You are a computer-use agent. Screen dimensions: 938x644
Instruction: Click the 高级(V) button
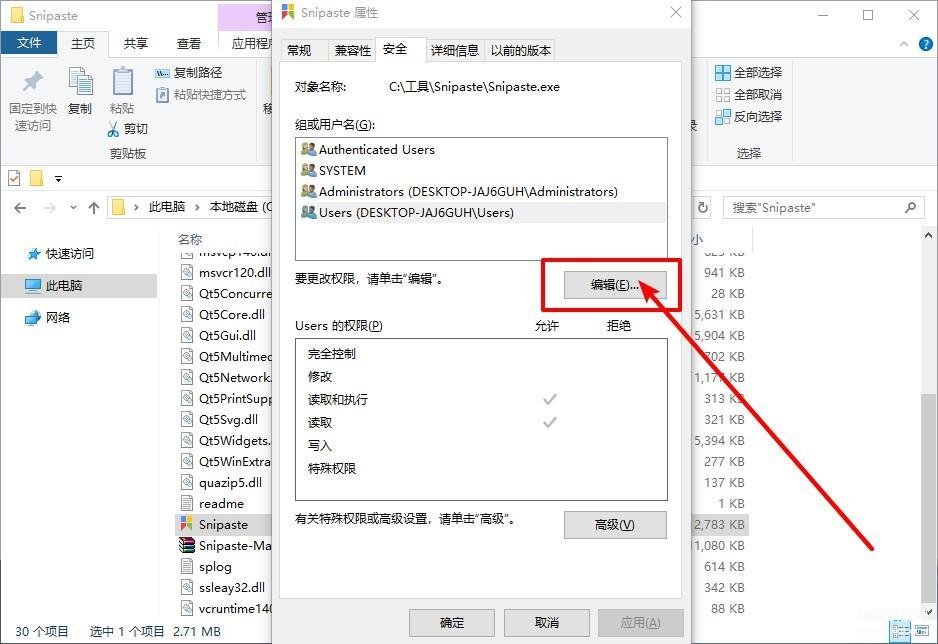tap(615, 524)
